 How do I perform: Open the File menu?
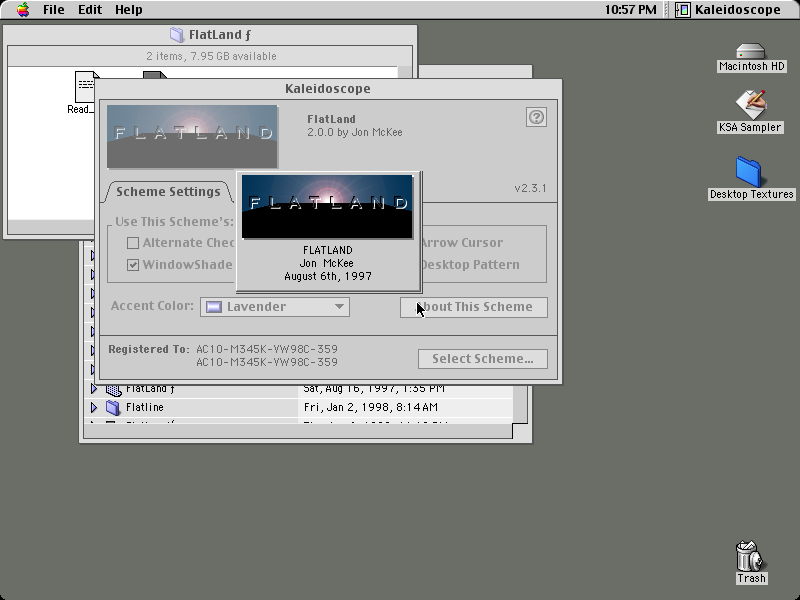[x=54, y=10]
